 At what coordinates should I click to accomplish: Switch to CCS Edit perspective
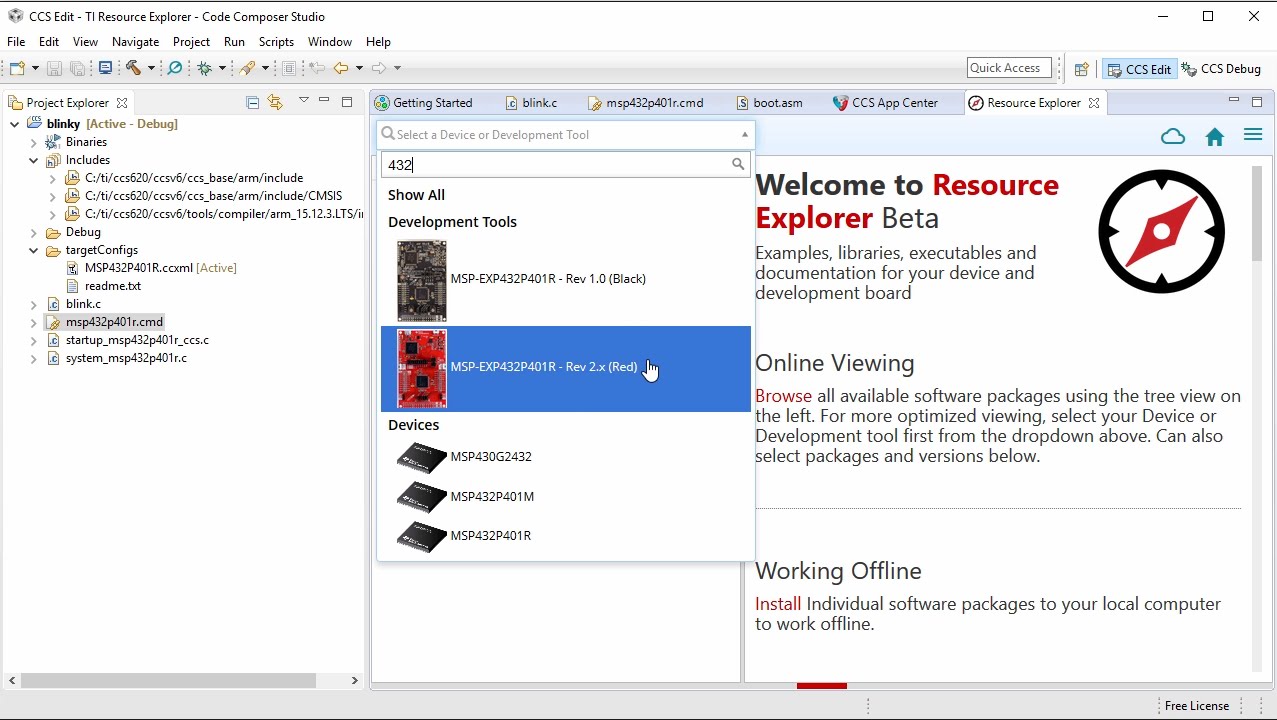tap(1138, 69)
